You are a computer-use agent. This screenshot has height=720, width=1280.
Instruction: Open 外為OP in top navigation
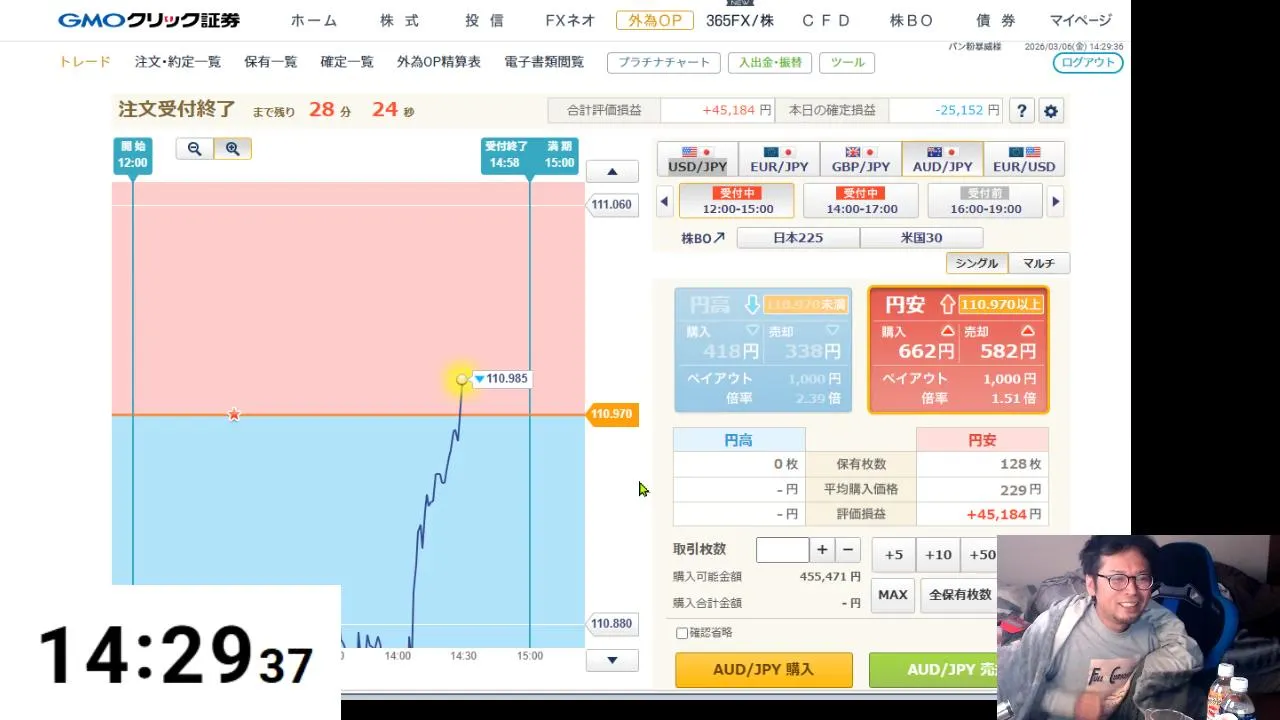pyautogui.click(x=655, y=20)
